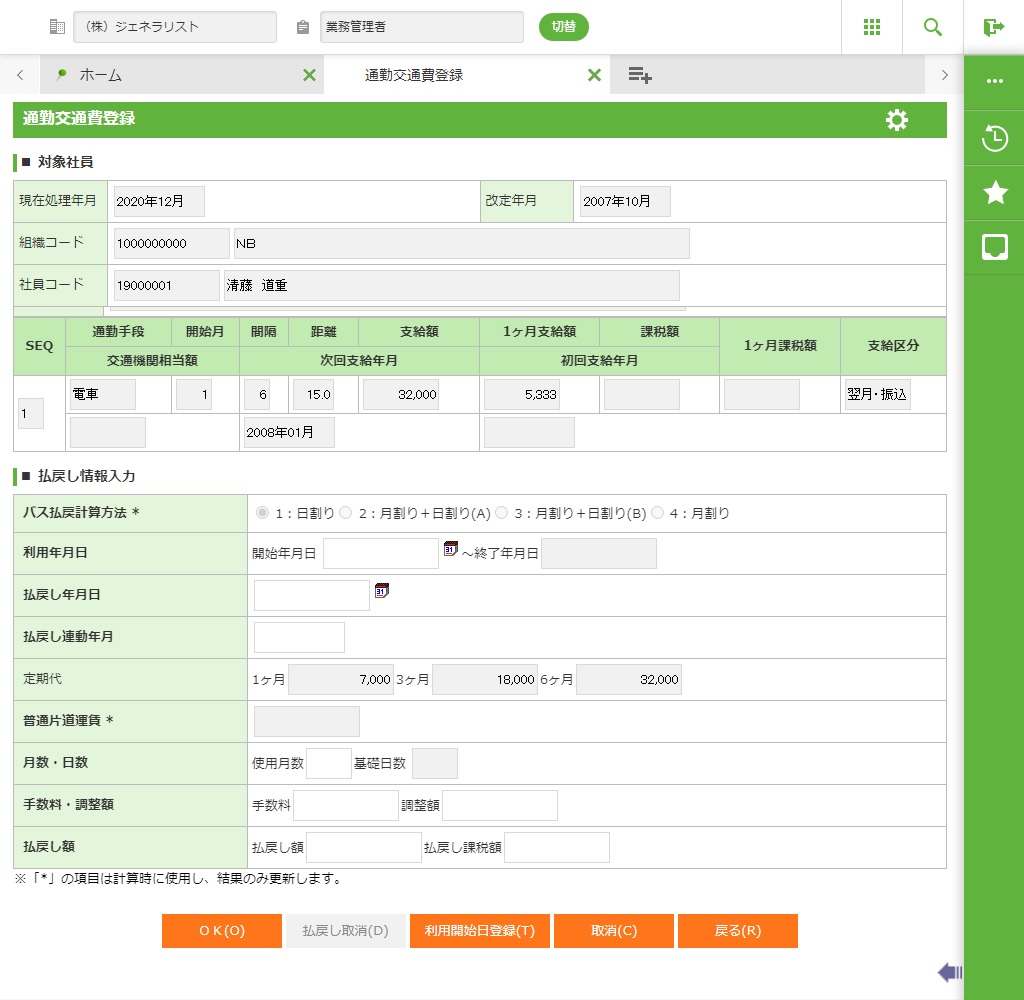Open calendar picker for 払戻し年月日
This screenshot has height=1000, width=1024.
click(x=381, y=591)
